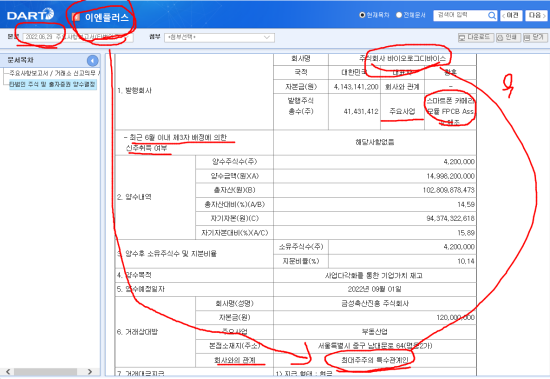Click the search magnifier icon
This screenshot has height=379, width=550.
point(492,15)
